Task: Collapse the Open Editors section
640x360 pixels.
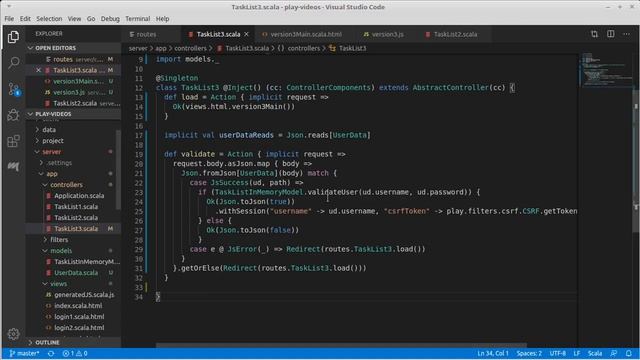Action: pyautogui.click(x=73, y=48)
